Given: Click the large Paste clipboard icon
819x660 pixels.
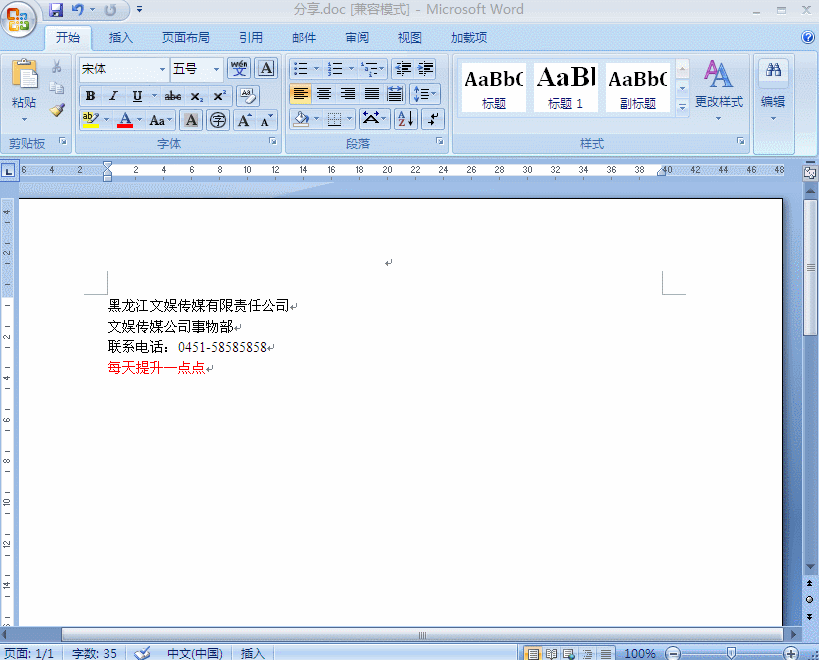Looking at the screenshot, I should pos(24,74).
